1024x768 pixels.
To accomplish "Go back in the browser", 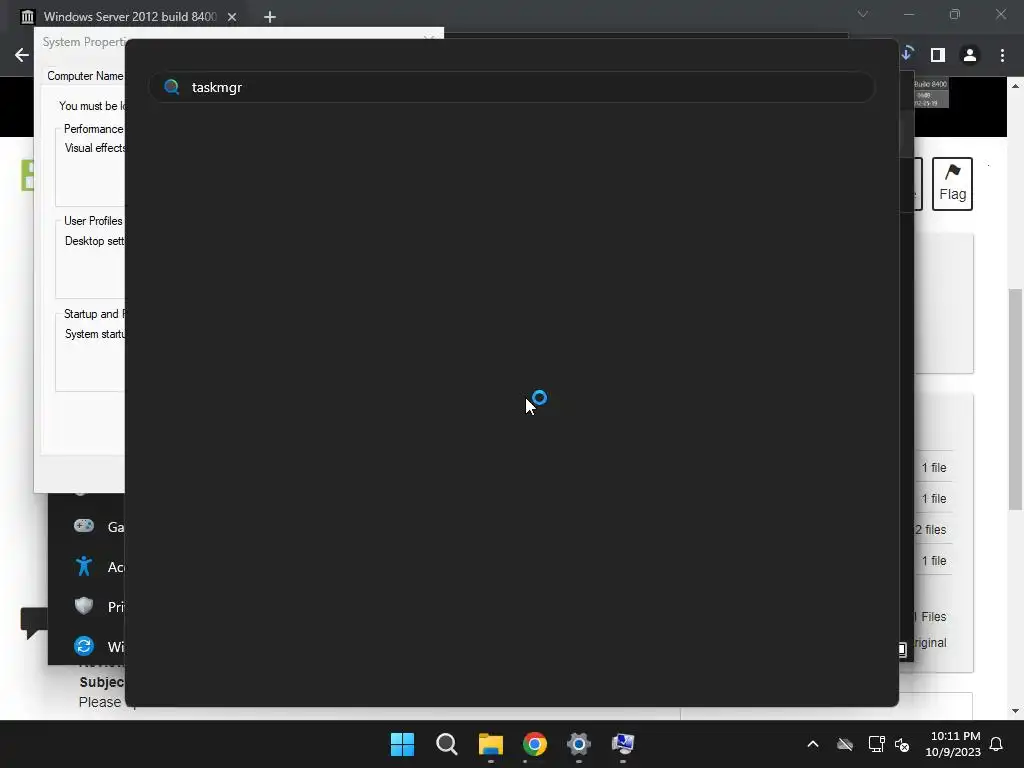I will coord(22,55).
